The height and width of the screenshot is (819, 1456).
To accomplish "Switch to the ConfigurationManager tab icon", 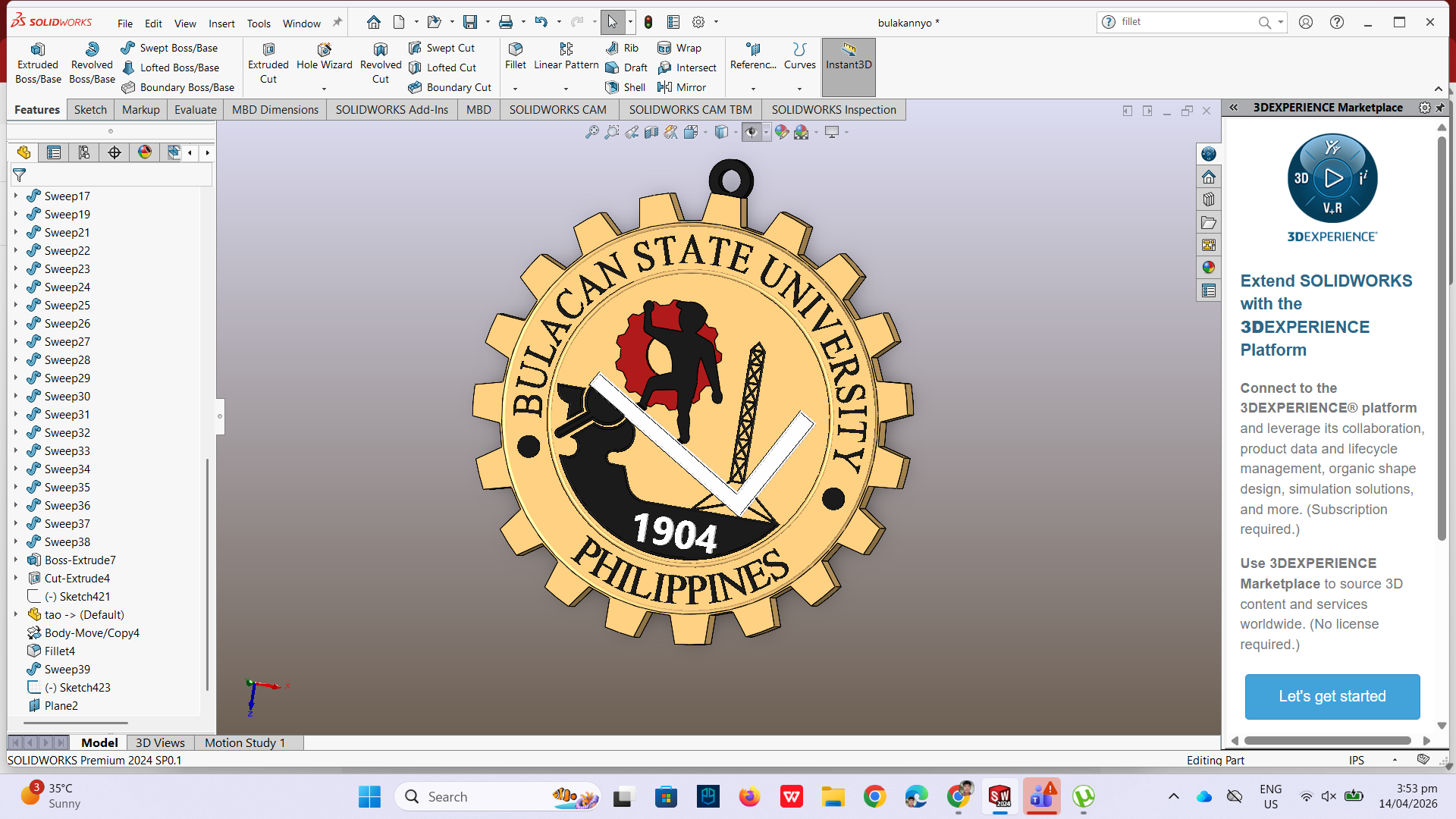I will 84,152.
